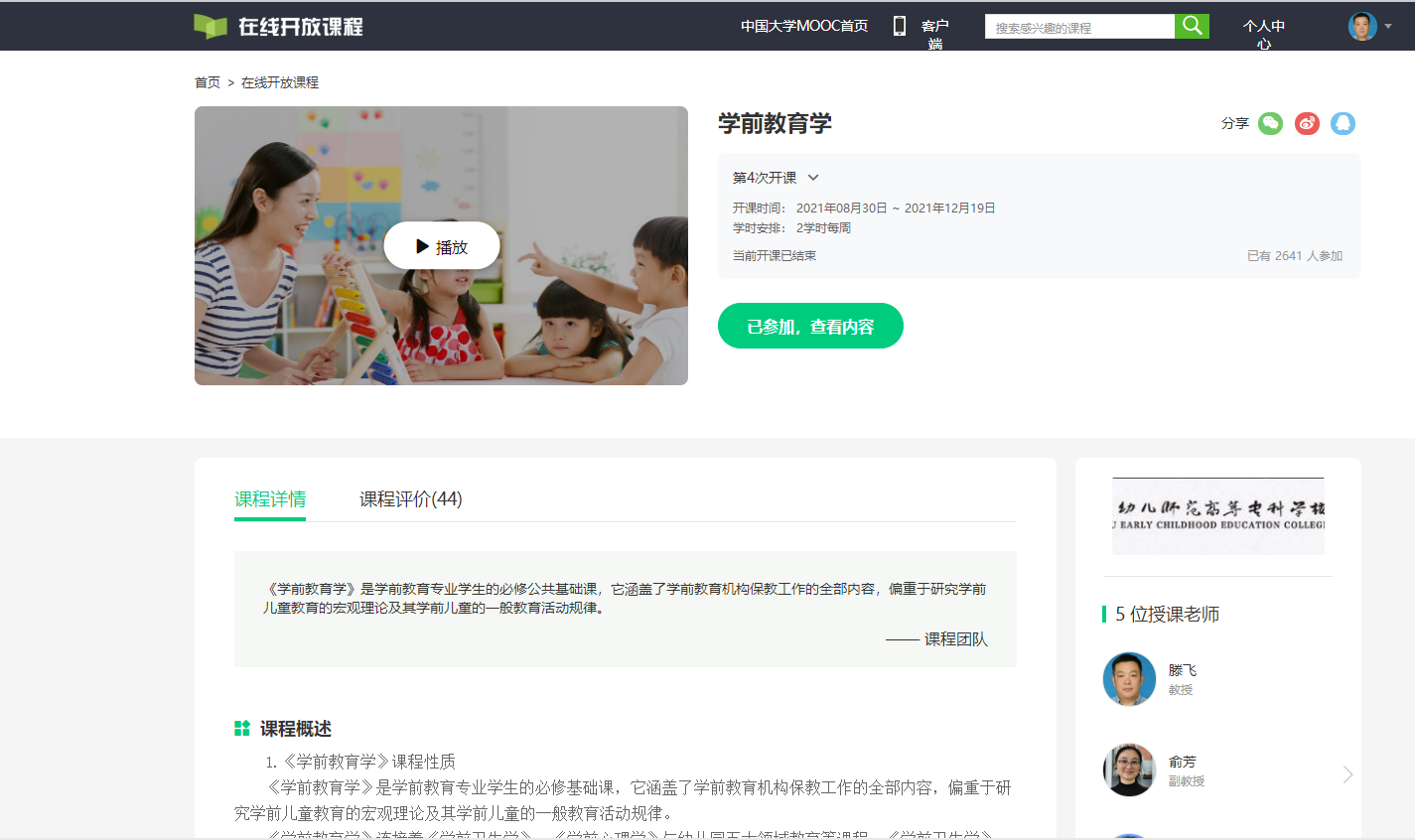Share the course via WeChat icon
The width and height of the screenshot is (1415, 840).
tap(1270, 123)
